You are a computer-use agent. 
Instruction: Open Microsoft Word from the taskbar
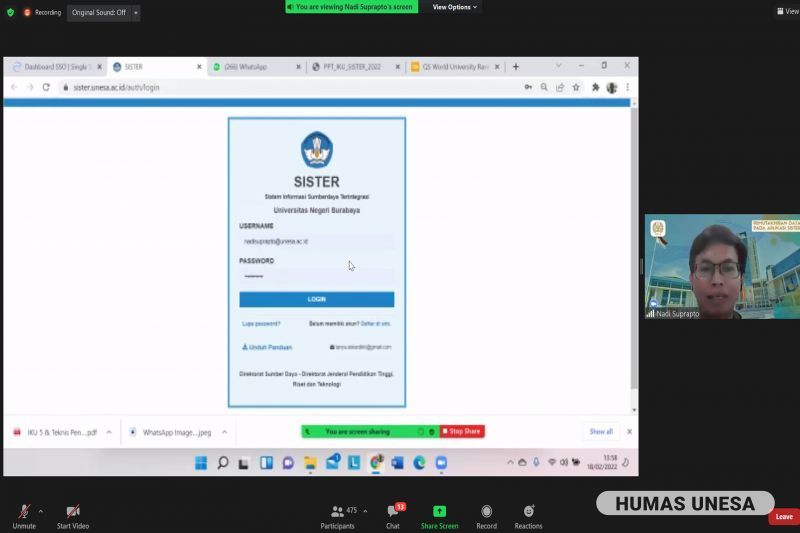397,463
